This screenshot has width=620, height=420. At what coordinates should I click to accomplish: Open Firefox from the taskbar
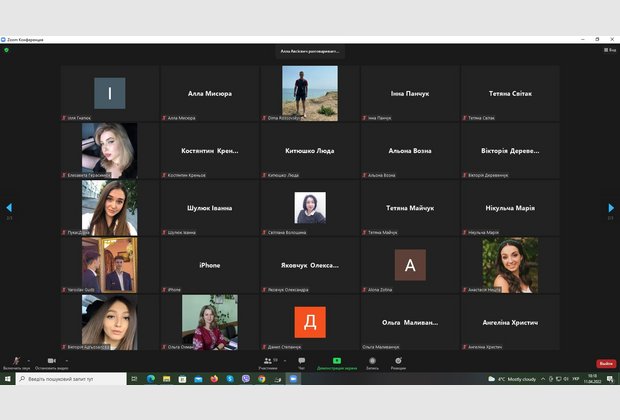click(212, 379)
